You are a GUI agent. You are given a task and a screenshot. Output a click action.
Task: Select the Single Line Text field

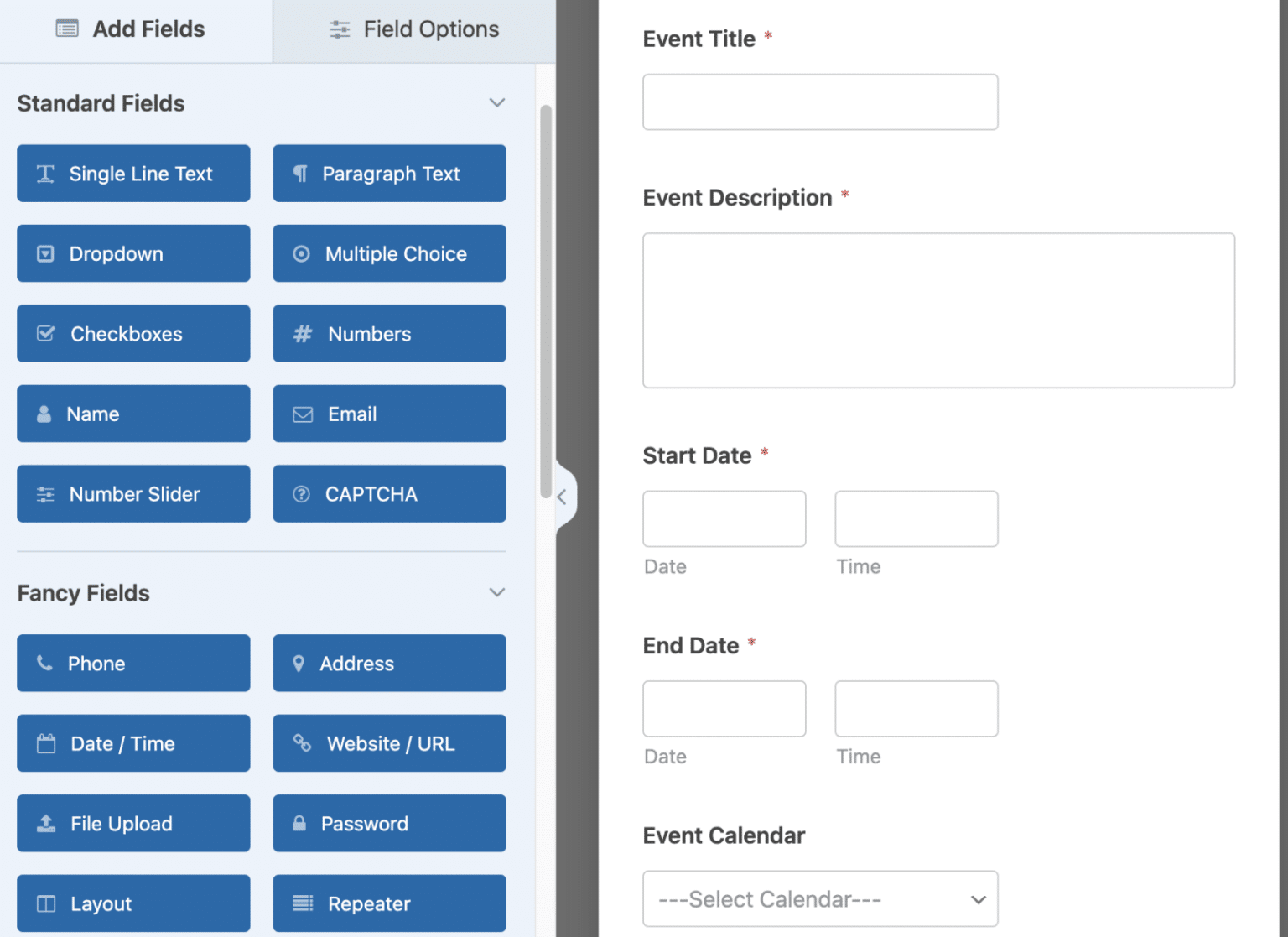[x=132, y=174]
